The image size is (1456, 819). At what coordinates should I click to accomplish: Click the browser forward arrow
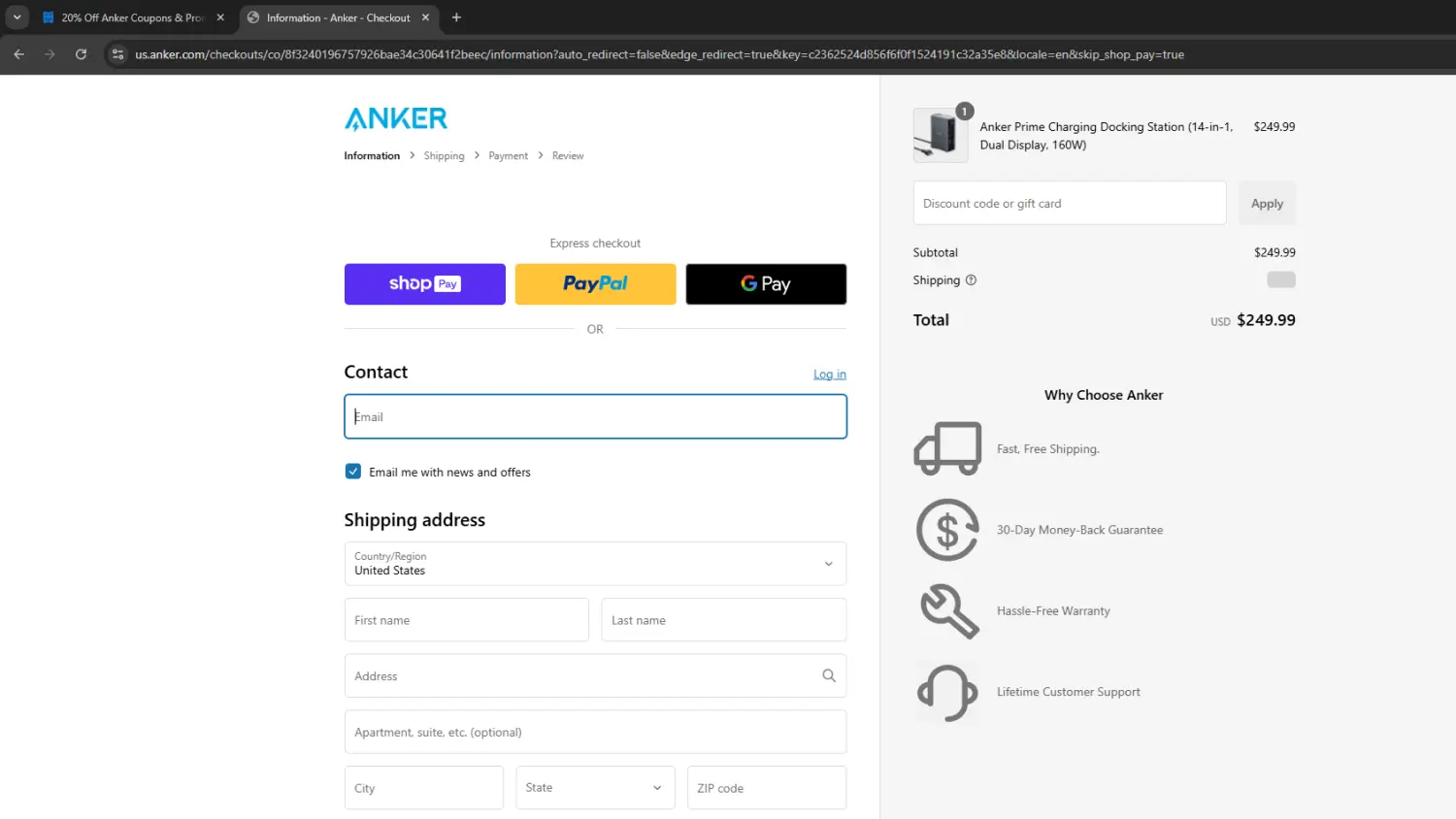click(50, 54)
